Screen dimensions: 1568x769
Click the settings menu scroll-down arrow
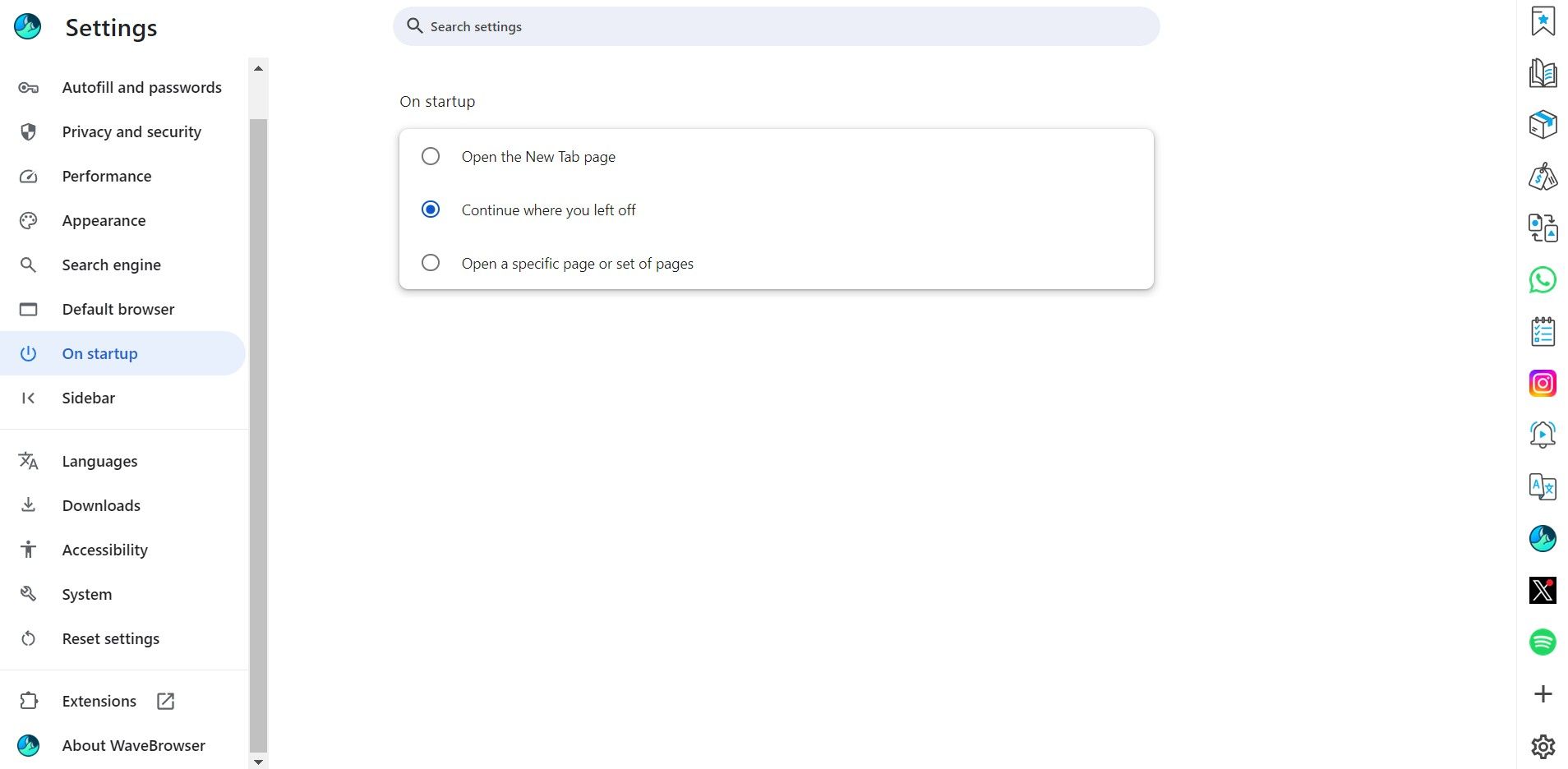[258, 762]
